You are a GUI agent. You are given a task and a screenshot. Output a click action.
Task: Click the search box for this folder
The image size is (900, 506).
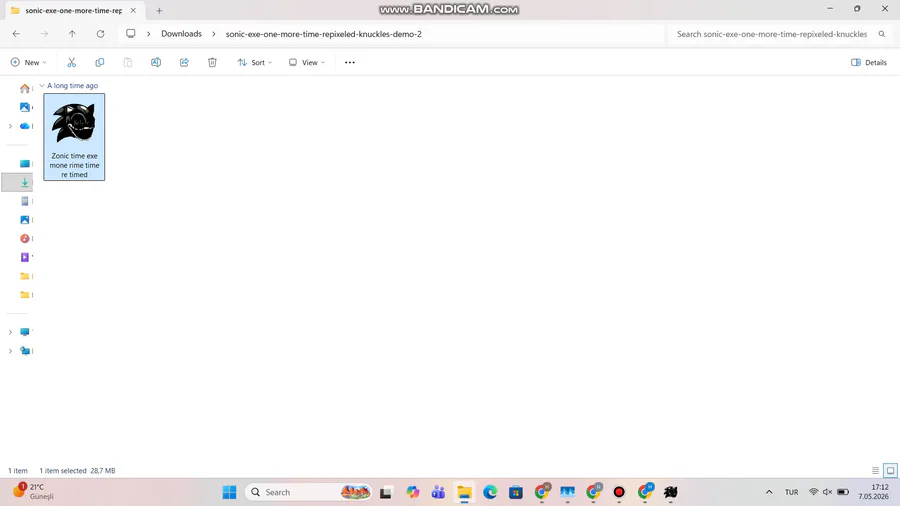click(780, 34)
